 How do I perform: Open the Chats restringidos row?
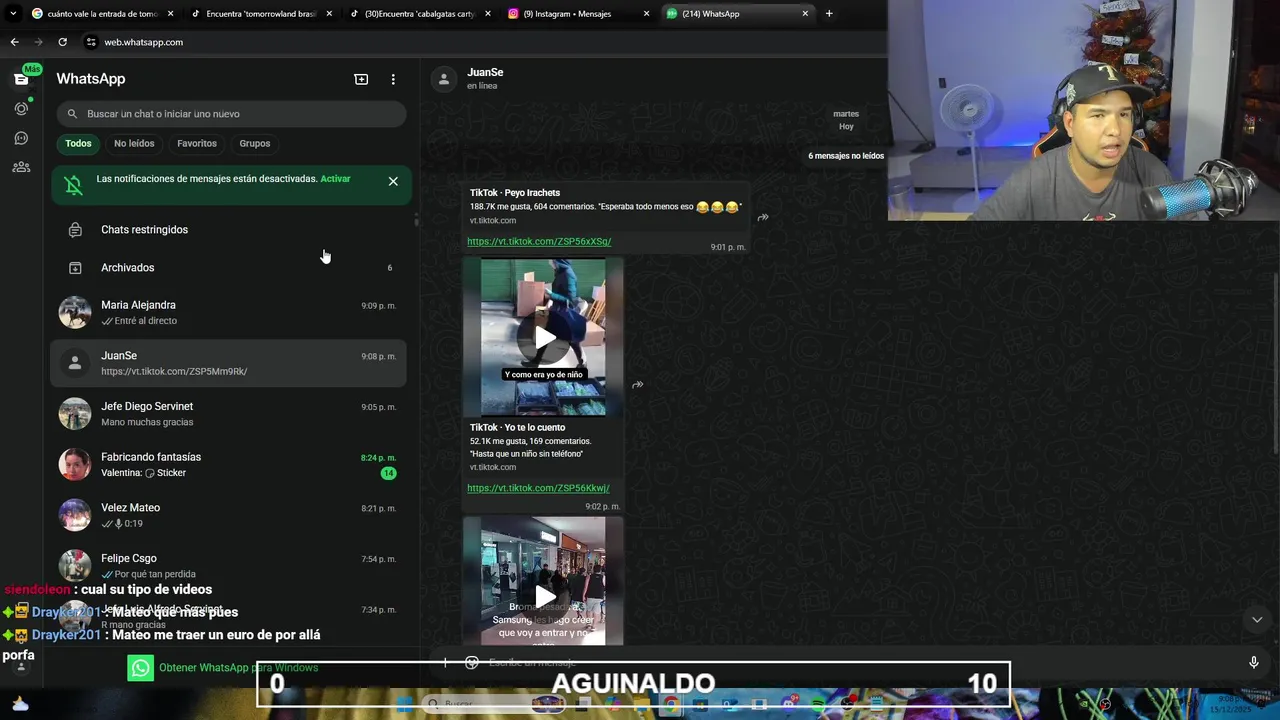pyautogui.click(x=228, y=230)
